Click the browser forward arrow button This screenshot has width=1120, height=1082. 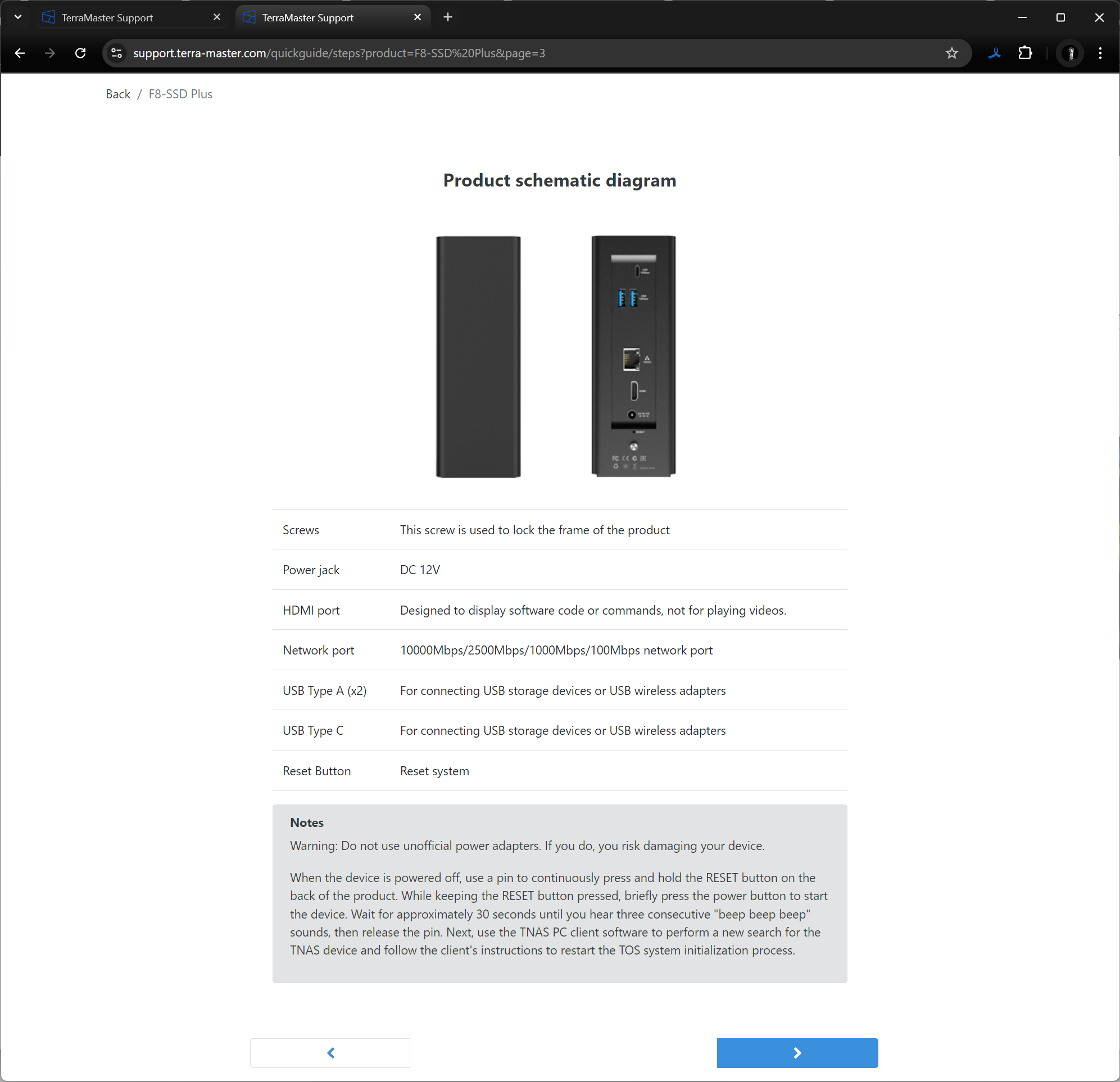(50, 53)
